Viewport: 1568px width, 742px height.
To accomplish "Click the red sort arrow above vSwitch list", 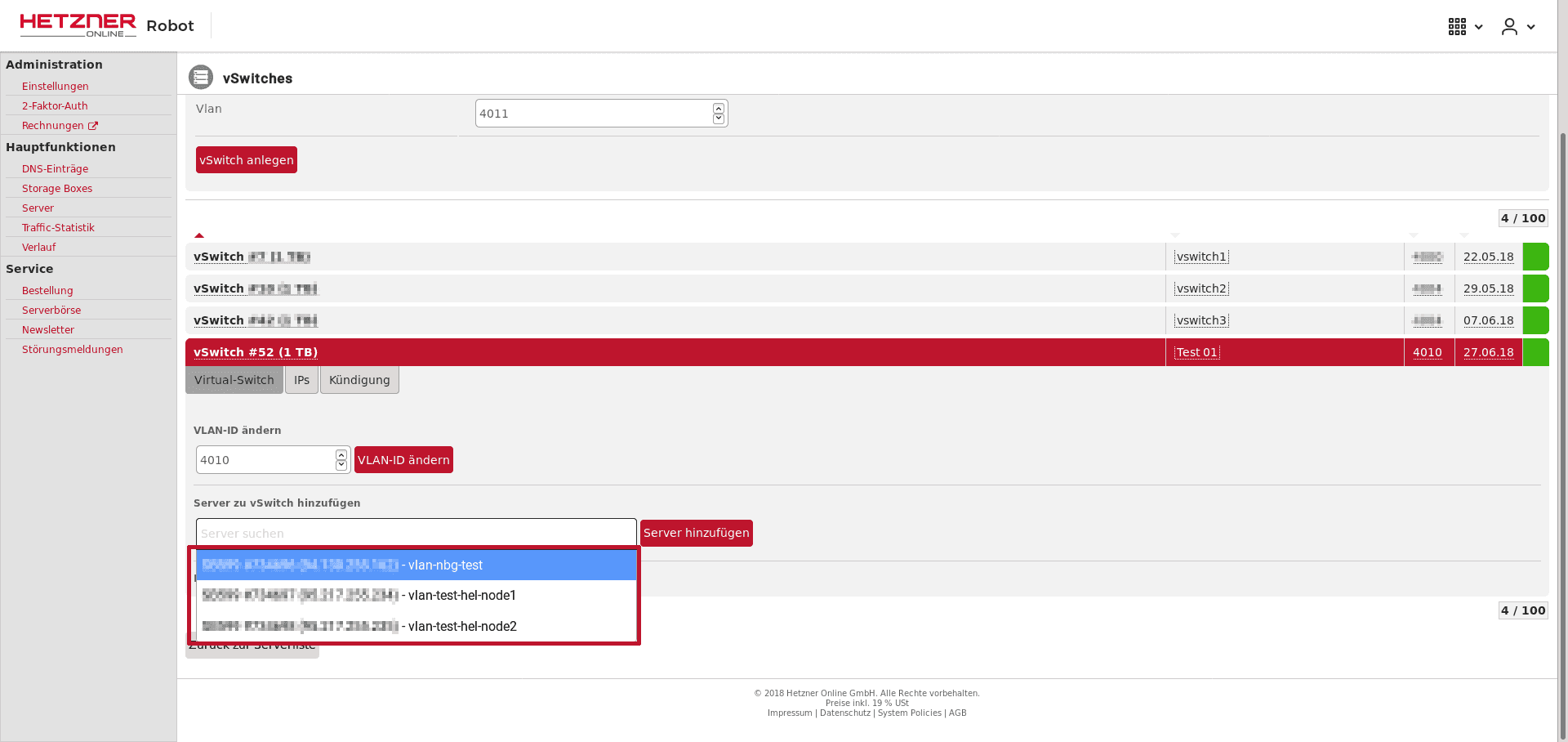I will (199, 235).
